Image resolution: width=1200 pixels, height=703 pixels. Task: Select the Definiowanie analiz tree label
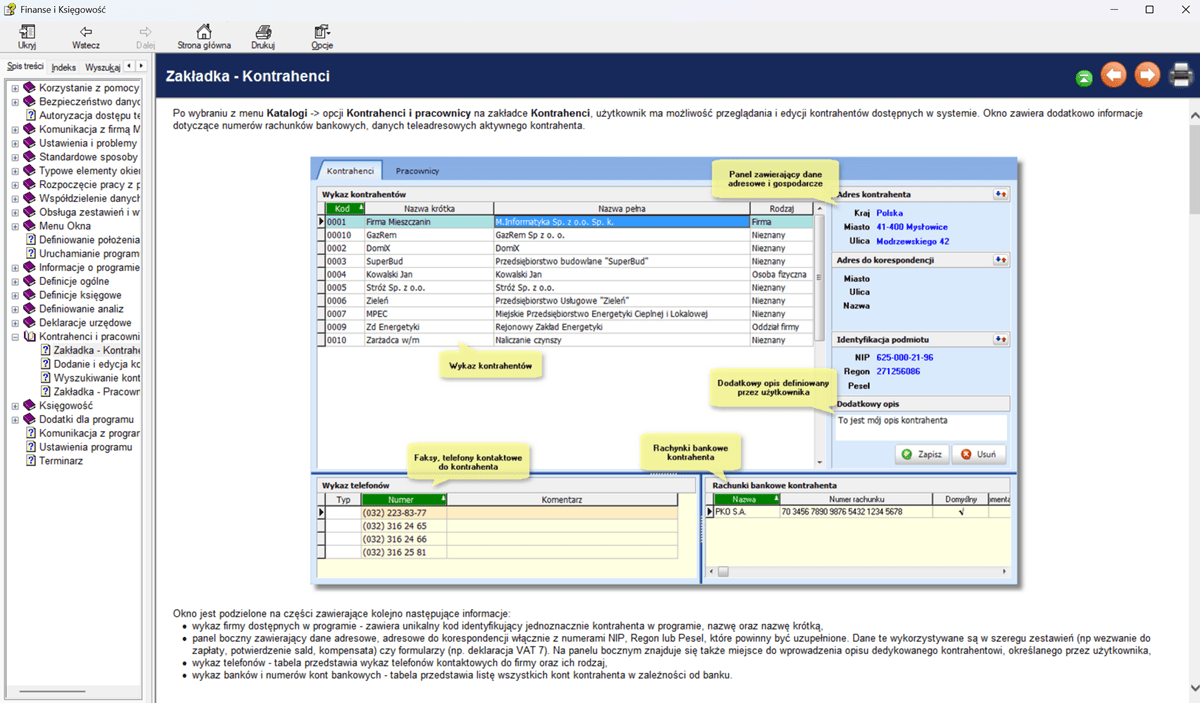[x=83, y=309]
